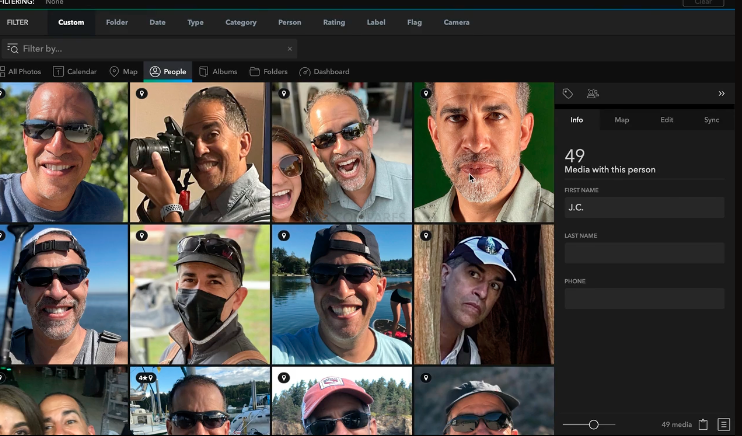
Task: Open the Sync tab in side panel
Action: 711,120
